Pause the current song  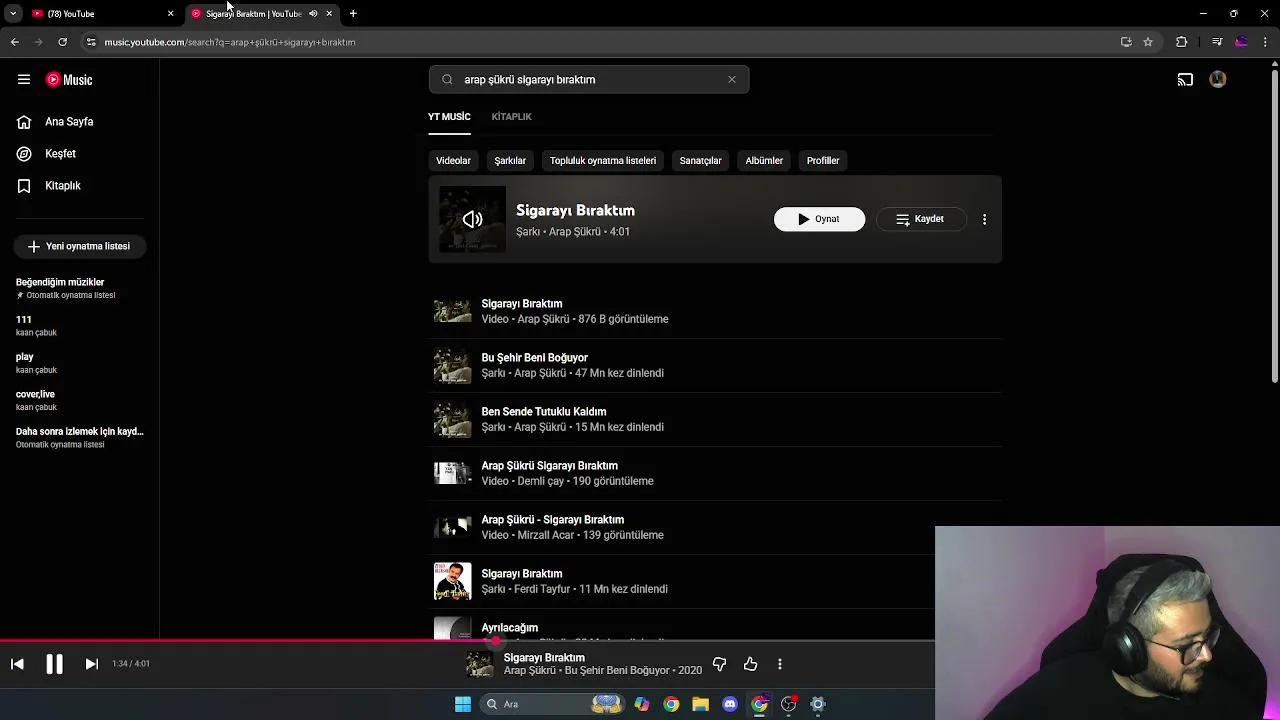[x=54, y=664]
